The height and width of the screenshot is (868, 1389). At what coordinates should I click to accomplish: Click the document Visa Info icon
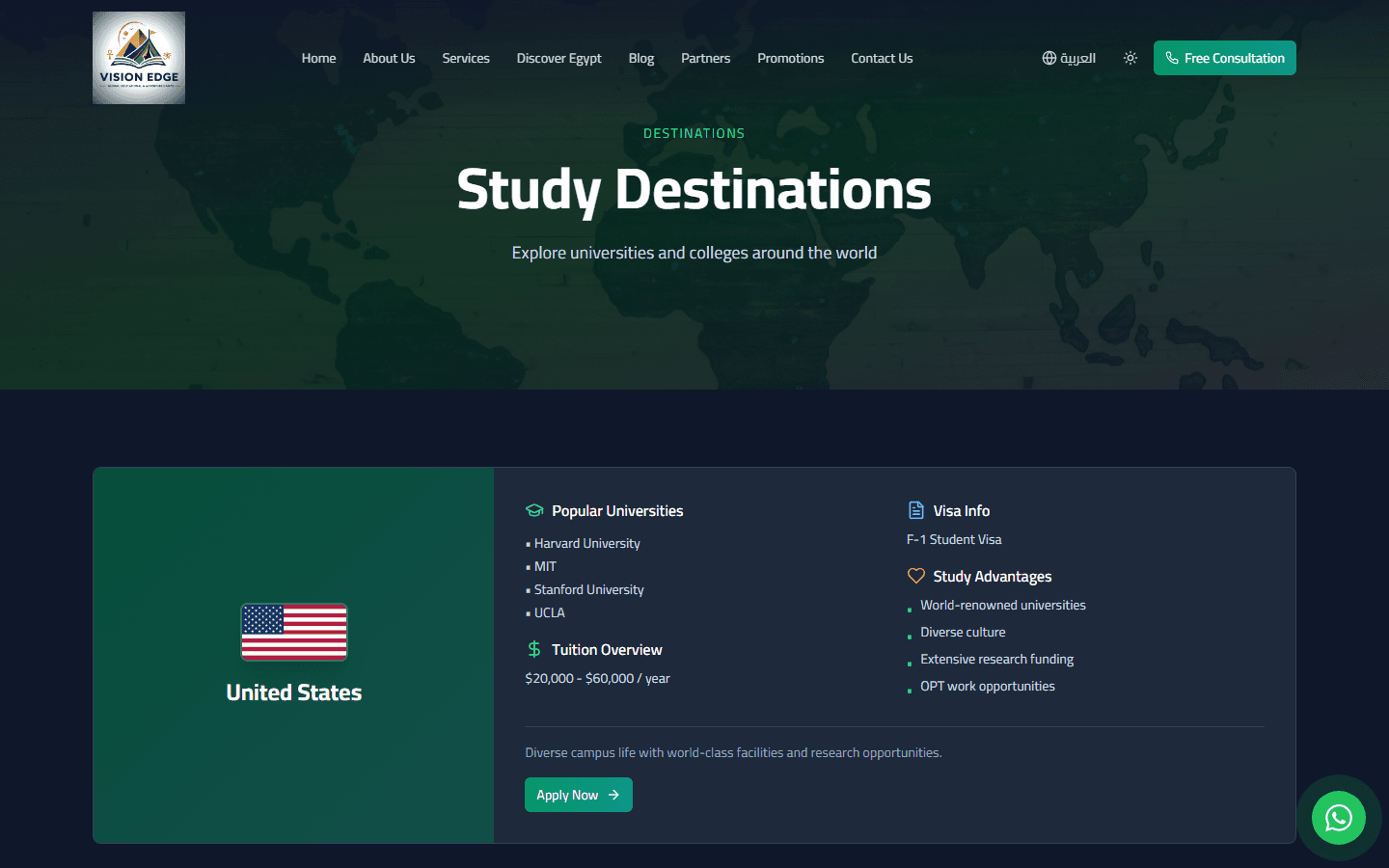pos(916,510)
